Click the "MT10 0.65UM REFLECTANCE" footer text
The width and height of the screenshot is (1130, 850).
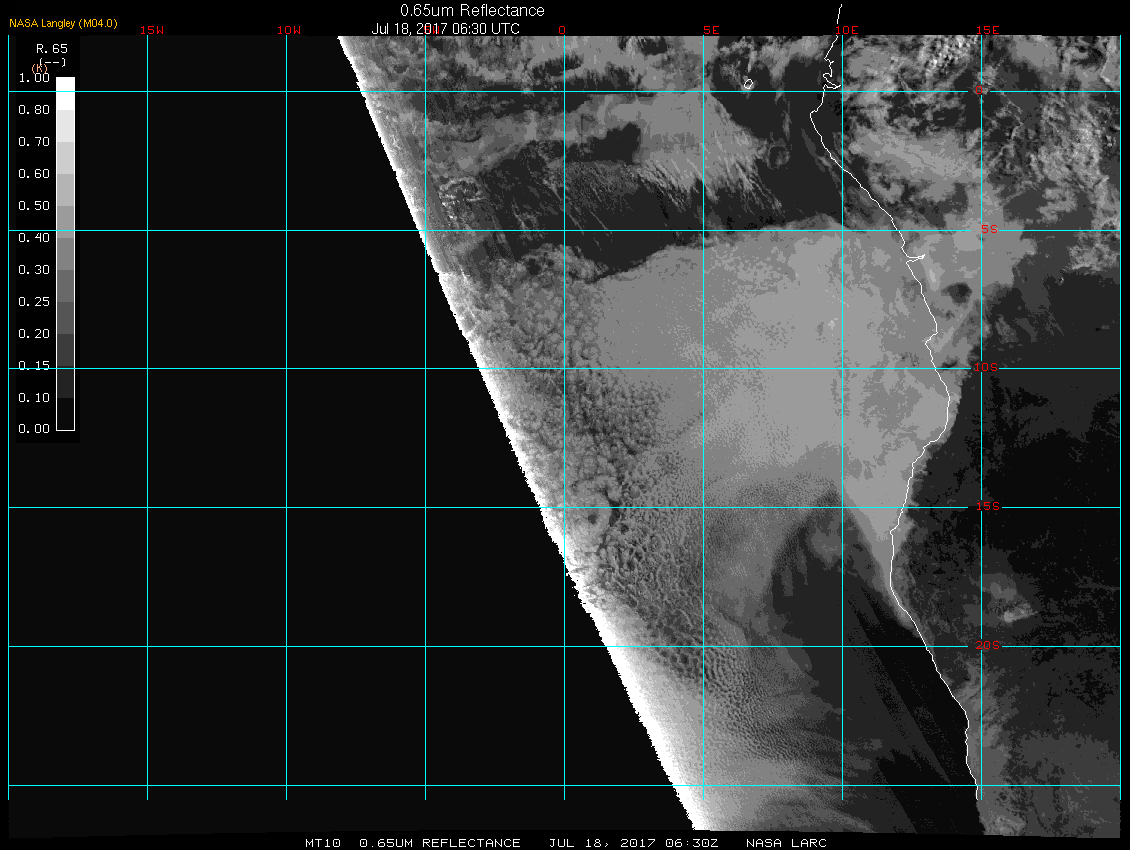[412, 843]
